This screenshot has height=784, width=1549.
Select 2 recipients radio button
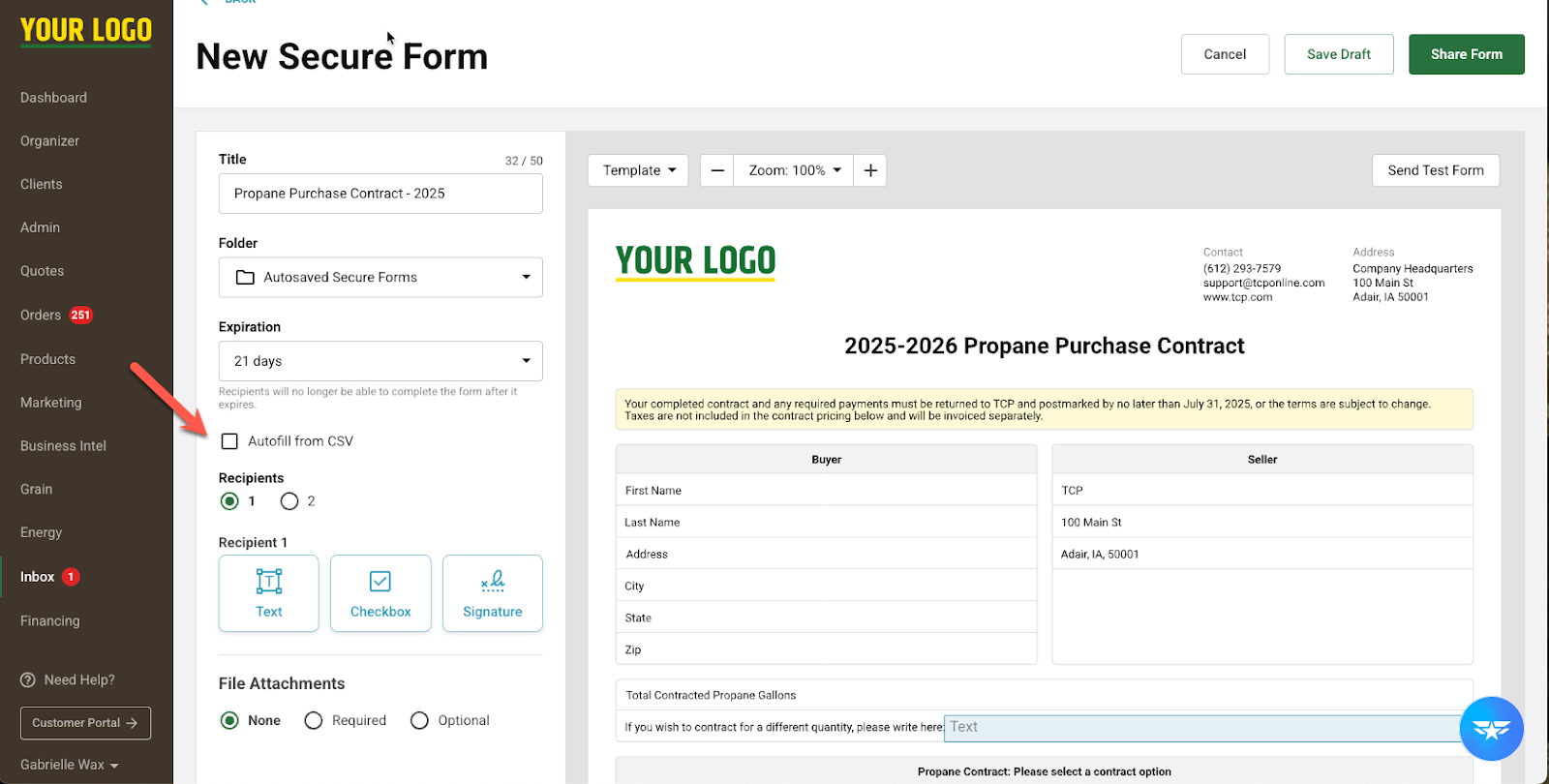(289, 501)
